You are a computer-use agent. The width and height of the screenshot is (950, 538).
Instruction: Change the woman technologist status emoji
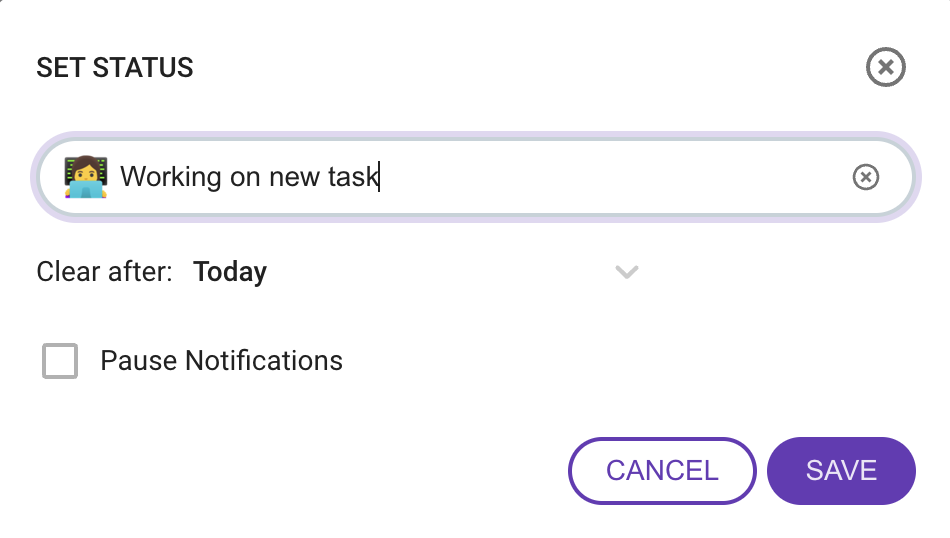point(85,177)
